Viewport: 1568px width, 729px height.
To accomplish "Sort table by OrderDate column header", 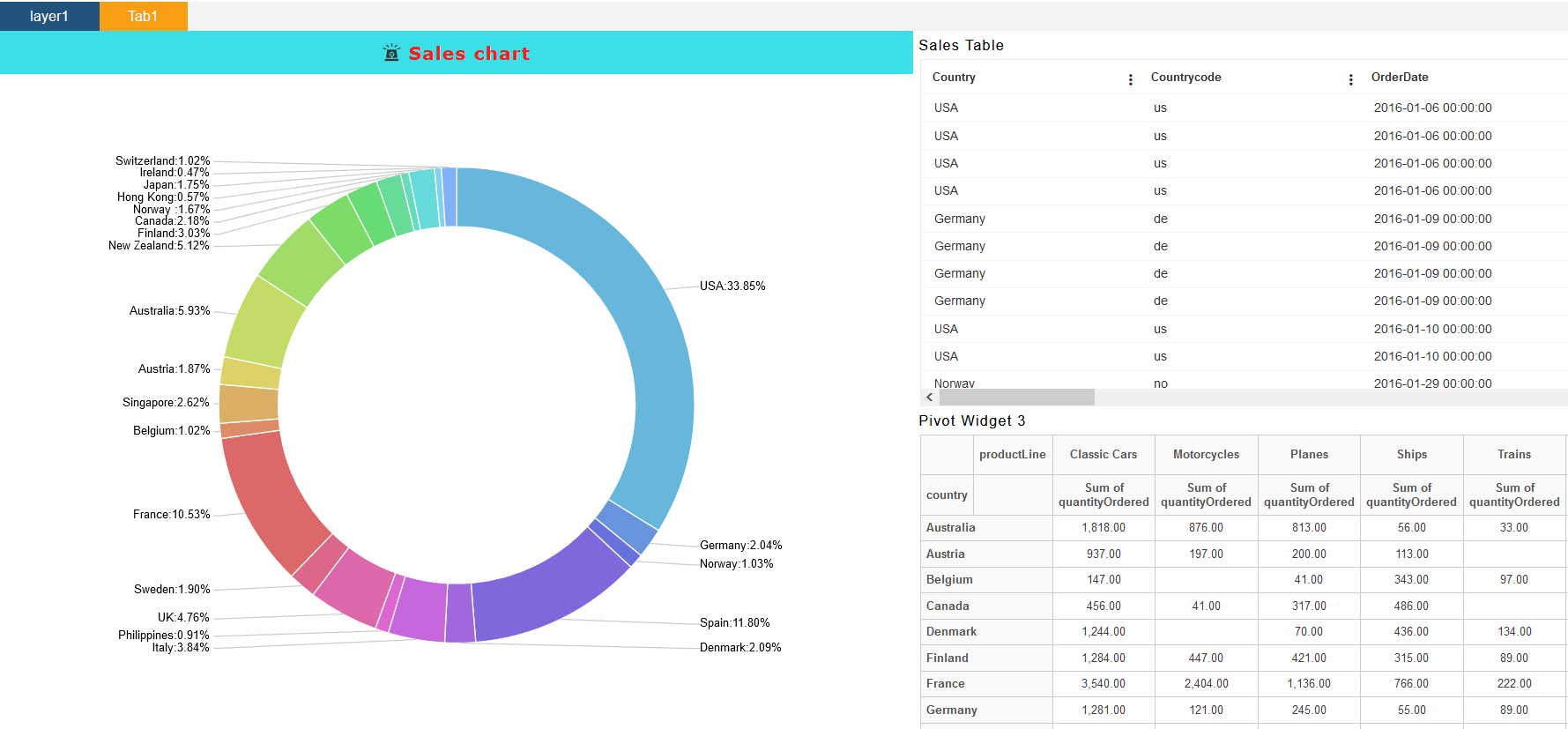I will point(1400,77).
